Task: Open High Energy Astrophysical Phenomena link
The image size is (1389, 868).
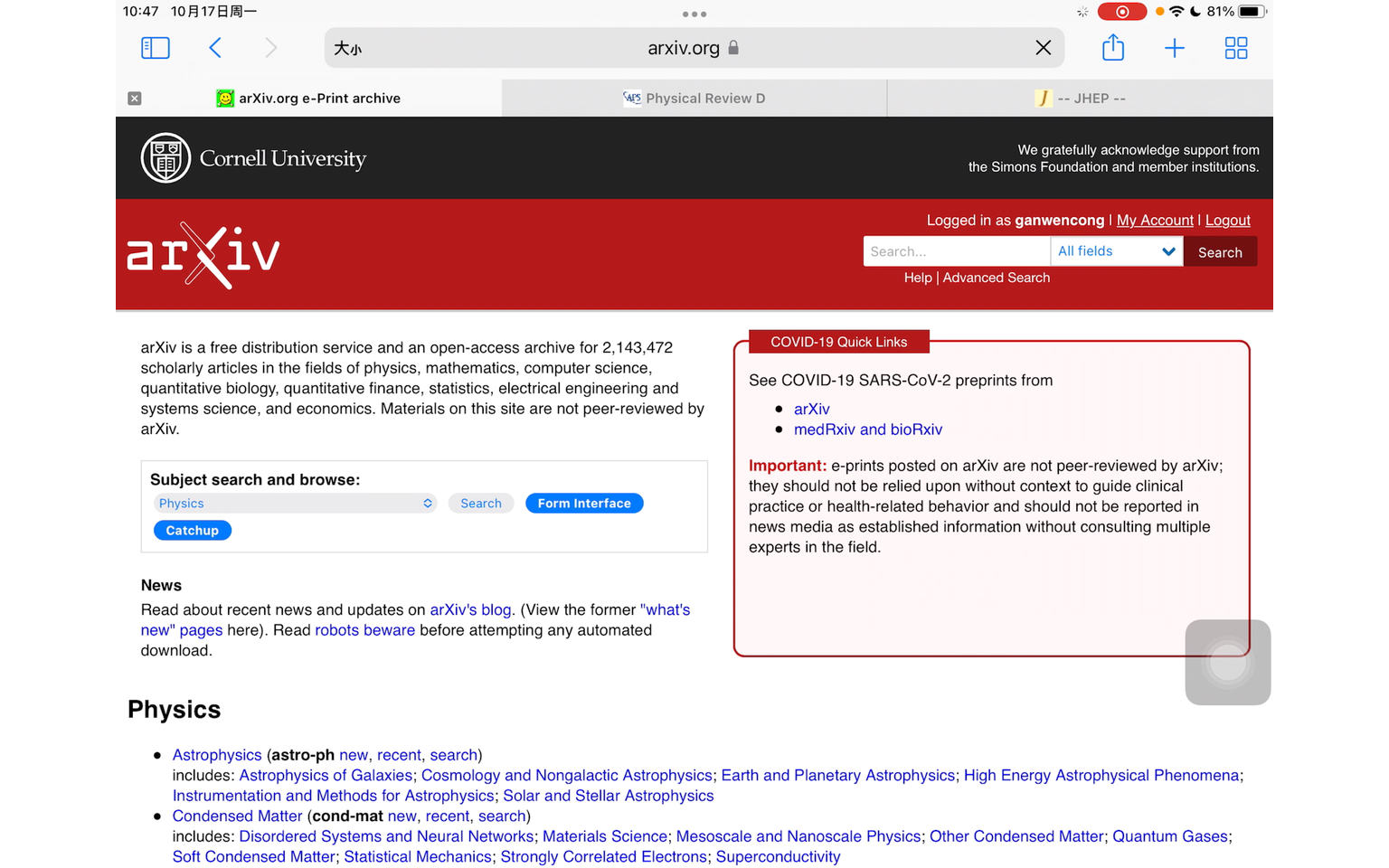Action: [x=1101, y=776]
